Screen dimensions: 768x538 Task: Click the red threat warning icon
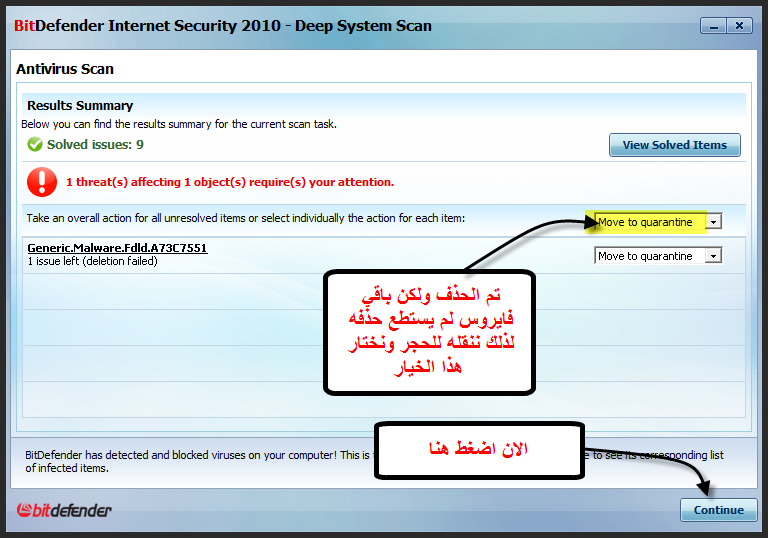tap(42, 182)
